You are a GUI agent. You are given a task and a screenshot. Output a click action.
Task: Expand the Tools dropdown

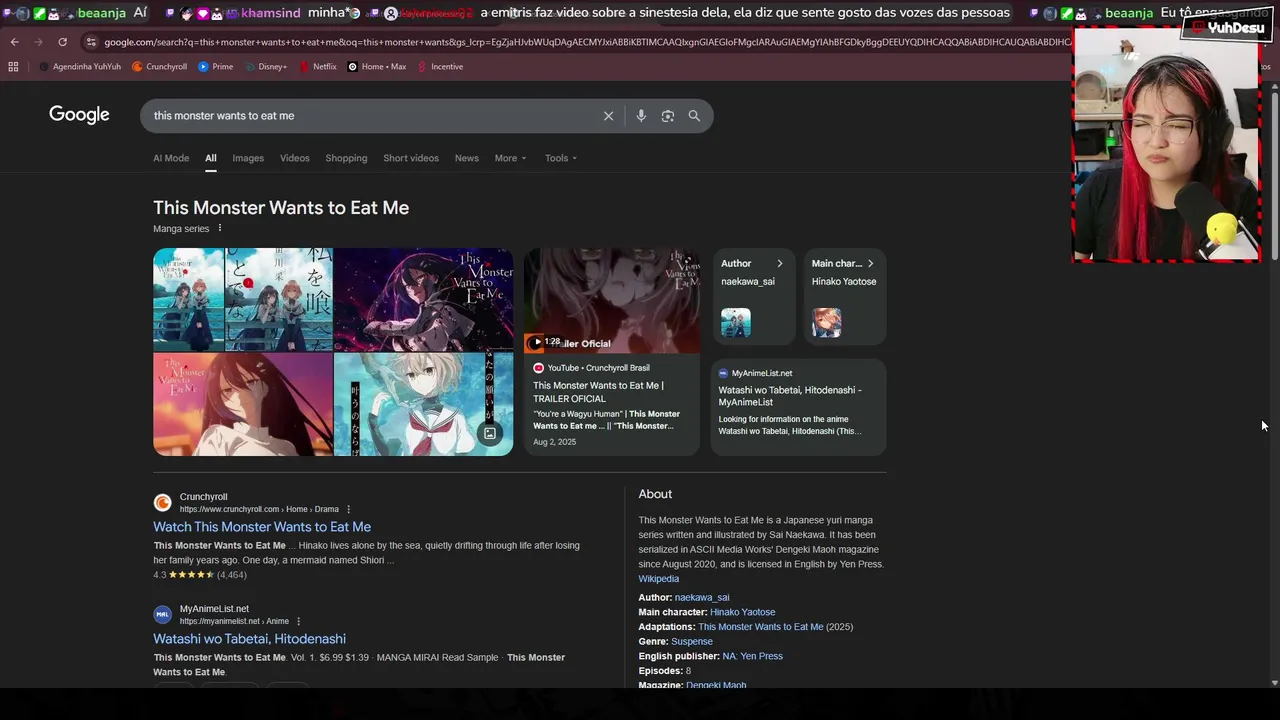pyautogui.click(x=561, y=158)
